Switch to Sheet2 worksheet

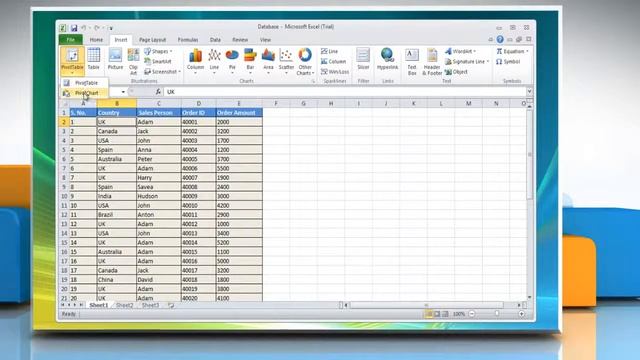coord(124,305)
